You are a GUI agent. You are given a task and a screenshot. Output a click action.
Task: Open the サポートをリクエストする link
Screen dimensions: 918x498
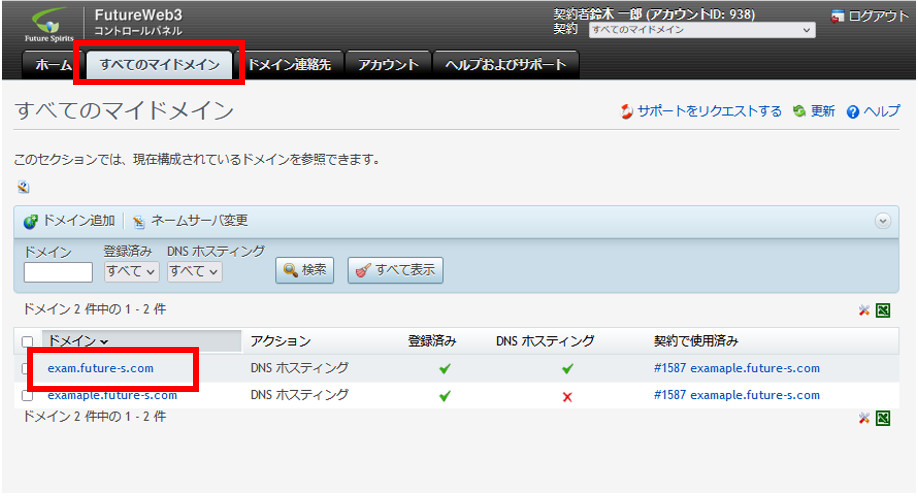710,111
